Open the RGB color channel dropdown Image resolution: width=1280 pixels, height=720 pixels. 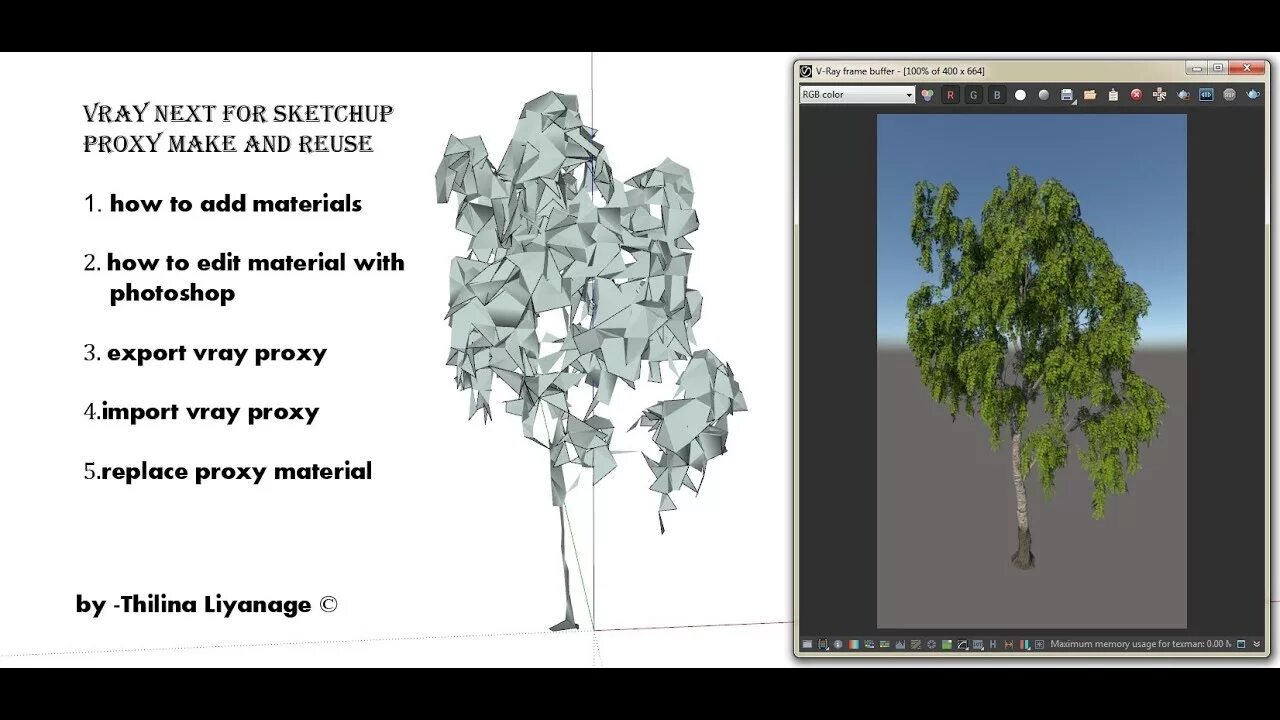pyautogui.click(x=857, y=95)
